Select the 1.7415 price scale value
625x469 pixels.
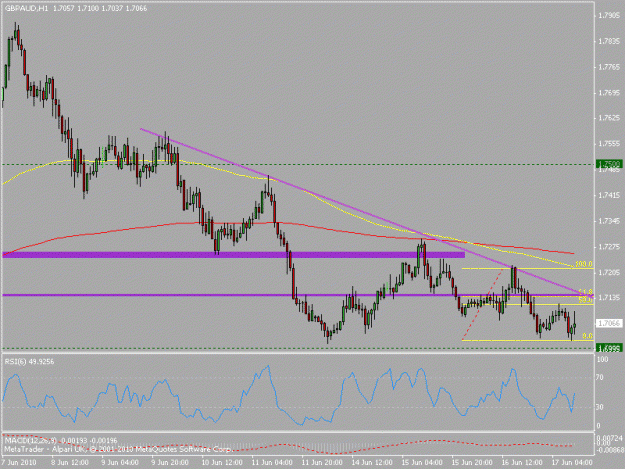(x=609, y=195)
